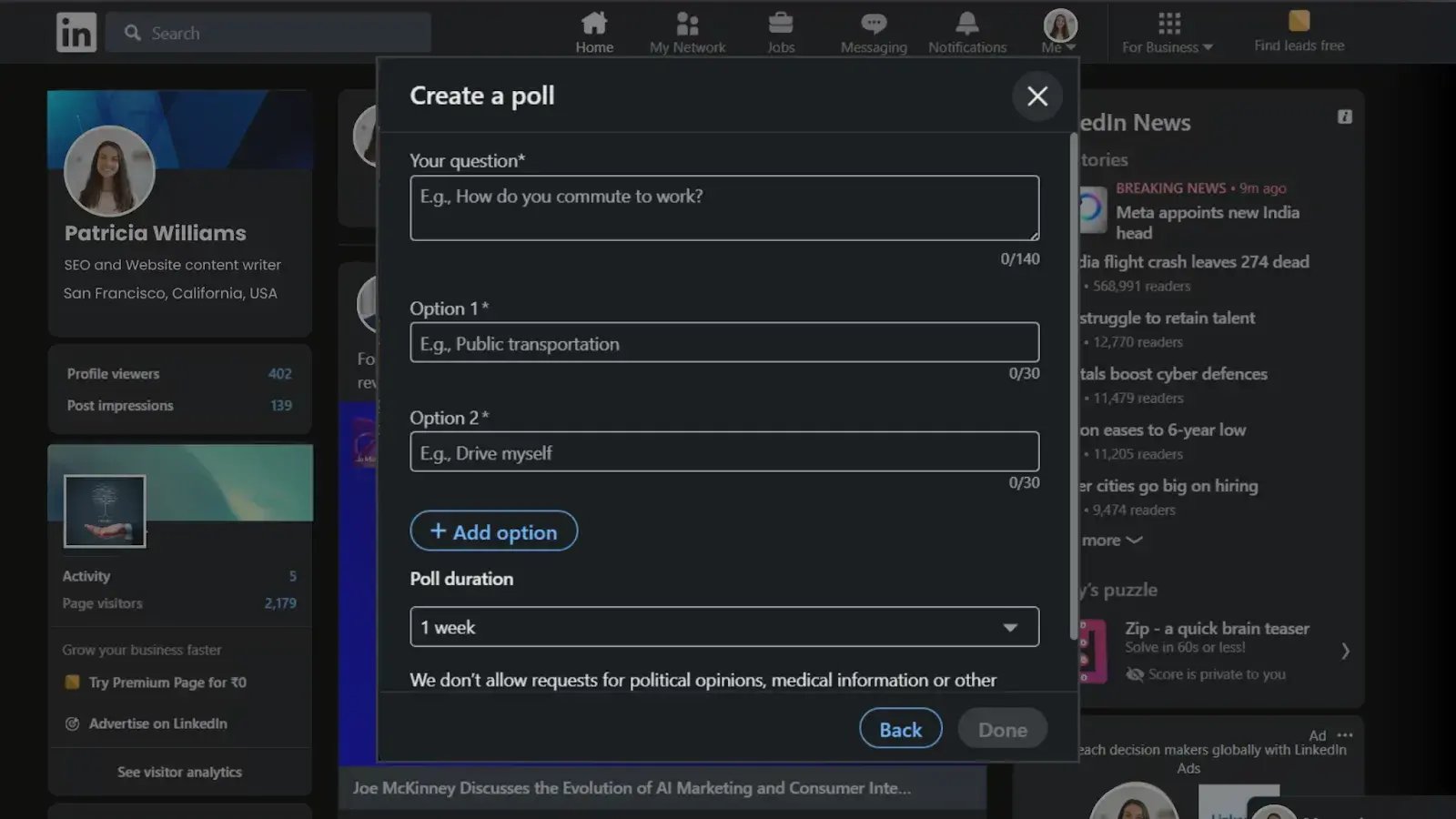
Task: Click the Done button
Action: (x=1002, y=729)
